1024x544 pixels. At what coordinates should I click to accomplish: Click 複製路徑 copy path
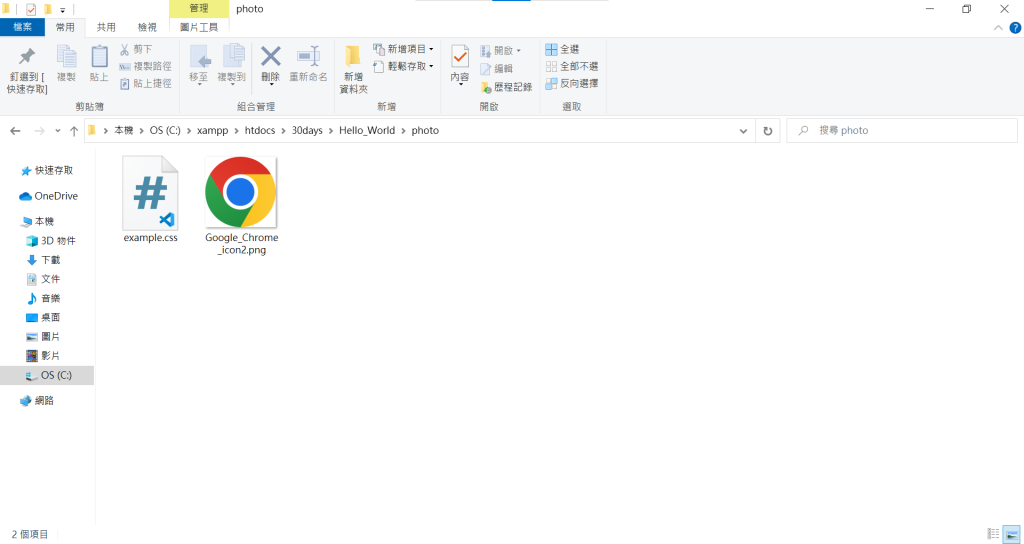coord(145,67)
